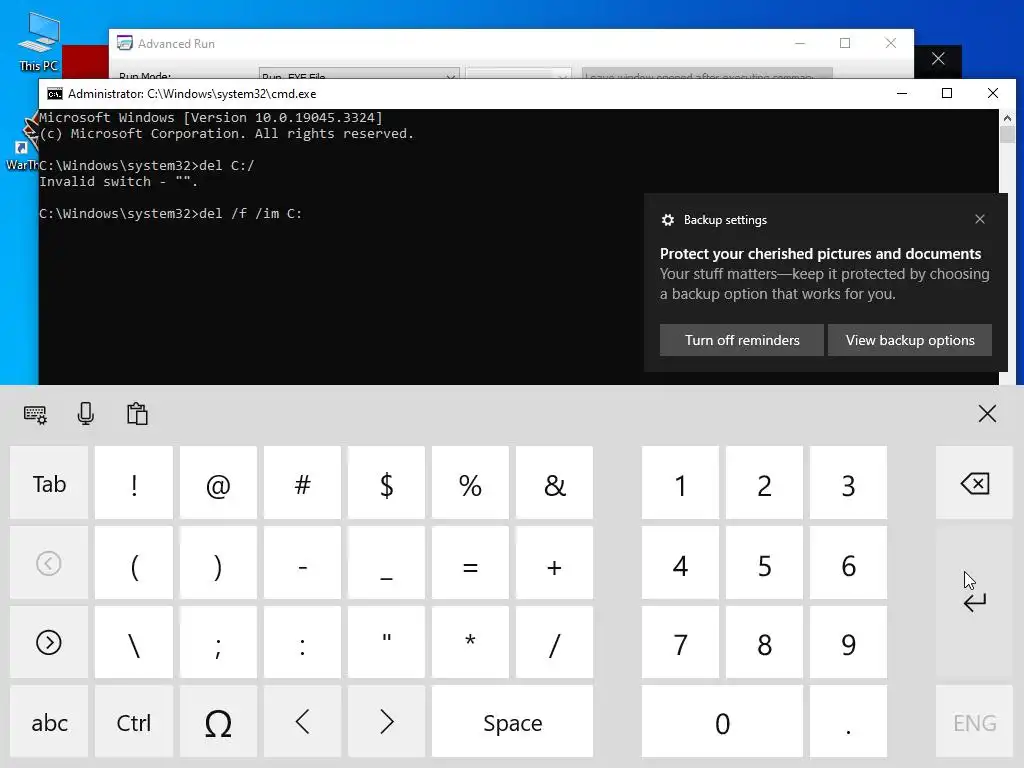
Task: Go to next symbol page
Action: (x=49, y=643)
